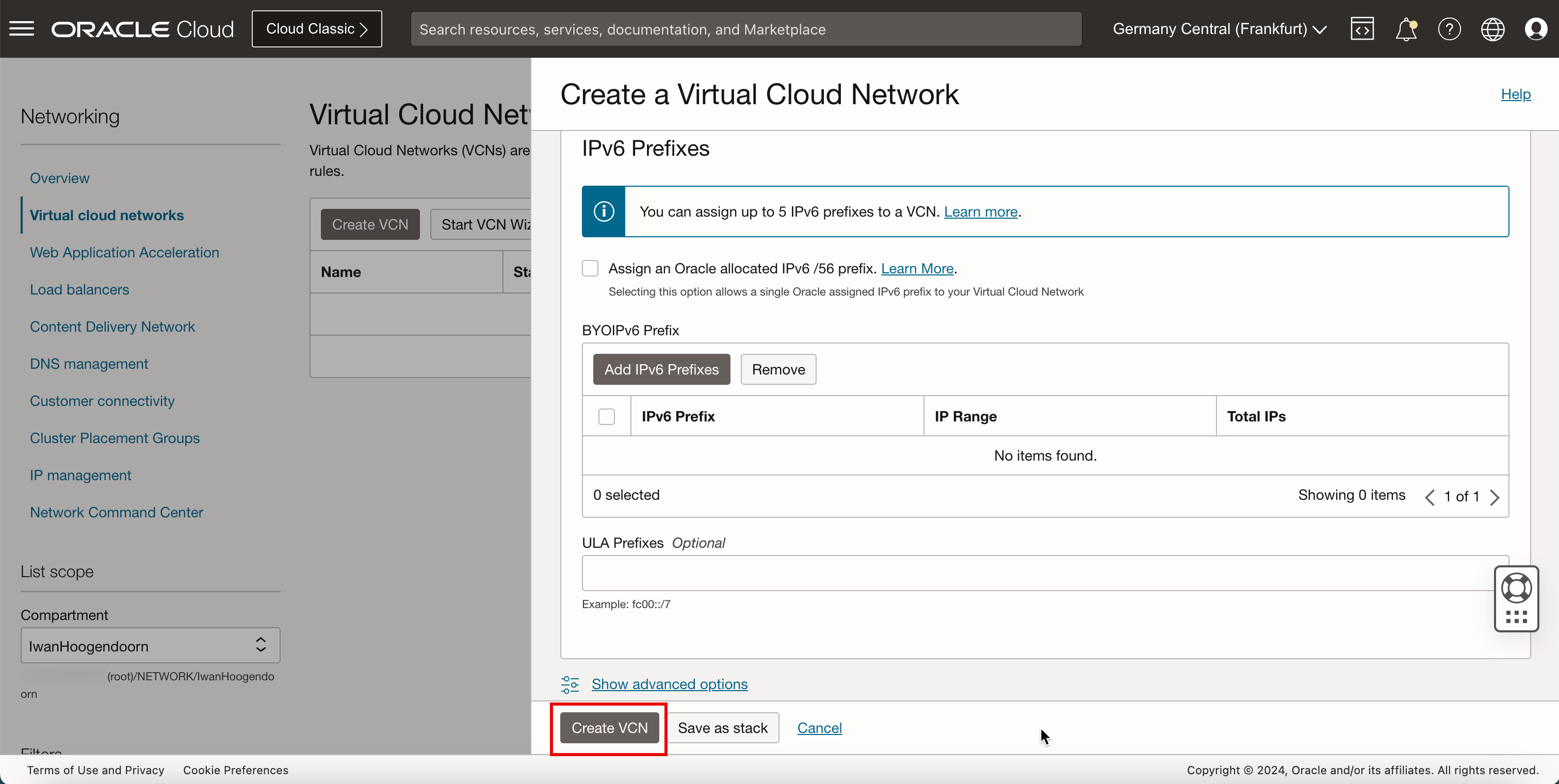Click the hamburger menu icon
The width and height of the screenshot is (1559, 784).
pyautogui.click(x=22, y=28)
